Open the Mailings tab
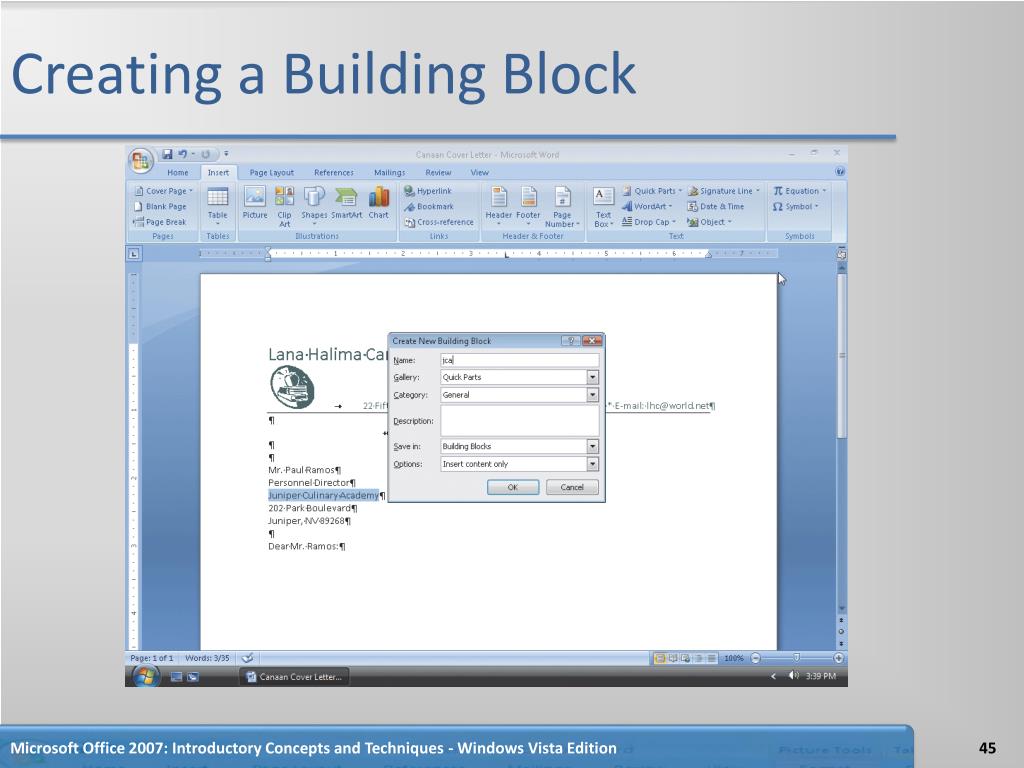Screen dimensions: 1024x768 click(389, 172)
